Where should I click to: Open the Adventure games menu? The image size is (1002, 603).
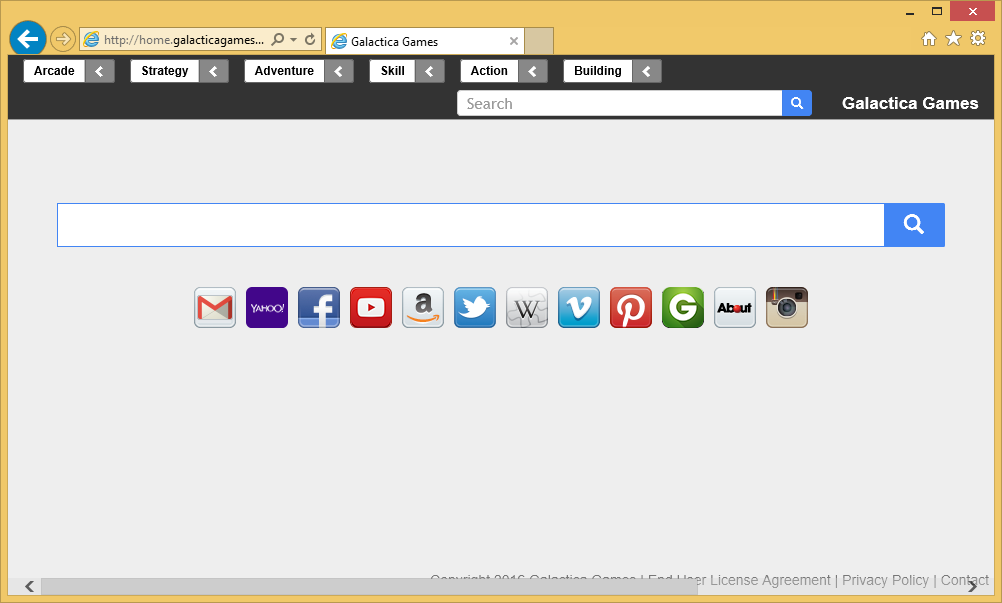click(x=284, y=71)
